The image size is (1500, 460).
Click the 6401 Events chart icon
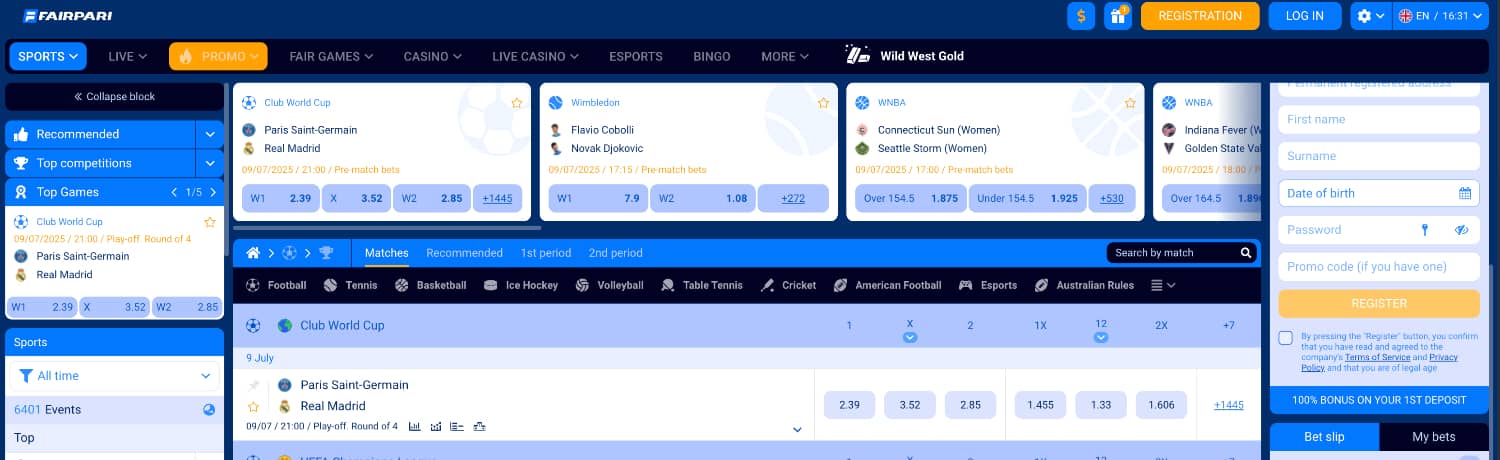click(x=209, y=409)
